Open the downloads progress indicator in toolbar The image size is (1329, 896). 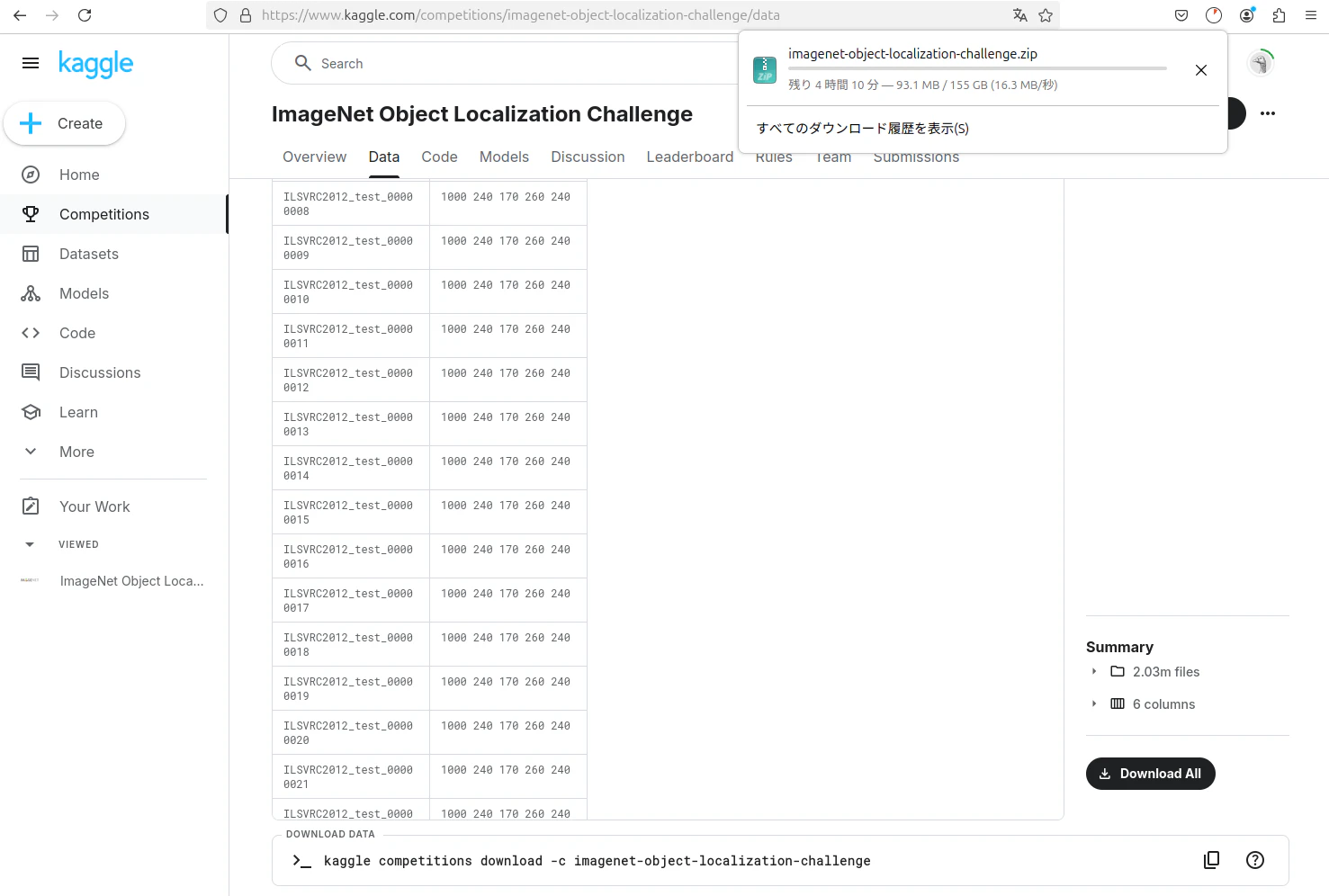[x=1214, y=15]
